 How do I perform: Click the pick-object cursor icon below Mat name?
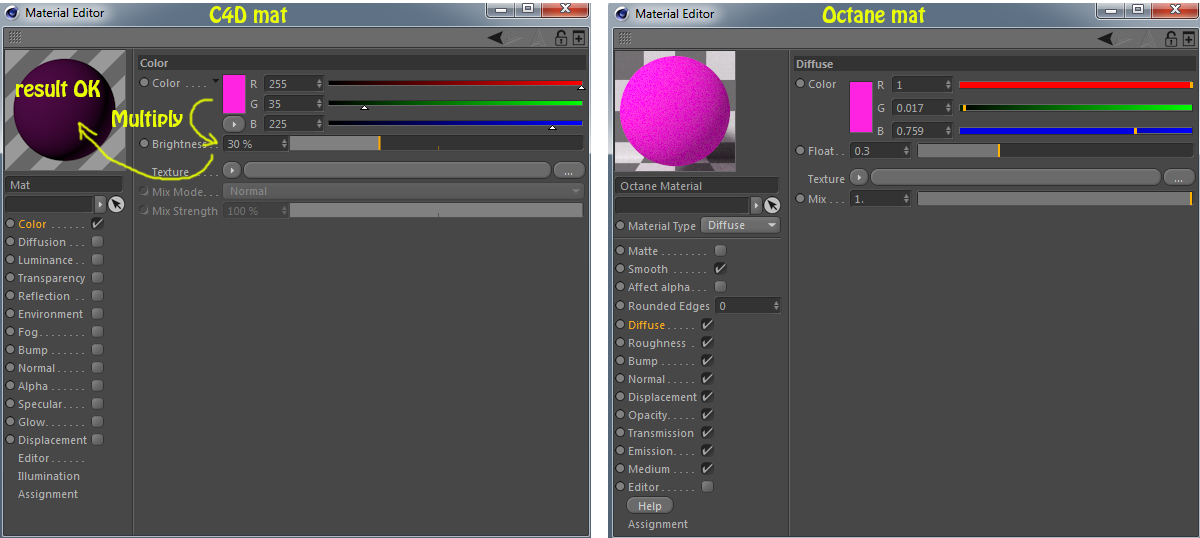click(116, 204)
